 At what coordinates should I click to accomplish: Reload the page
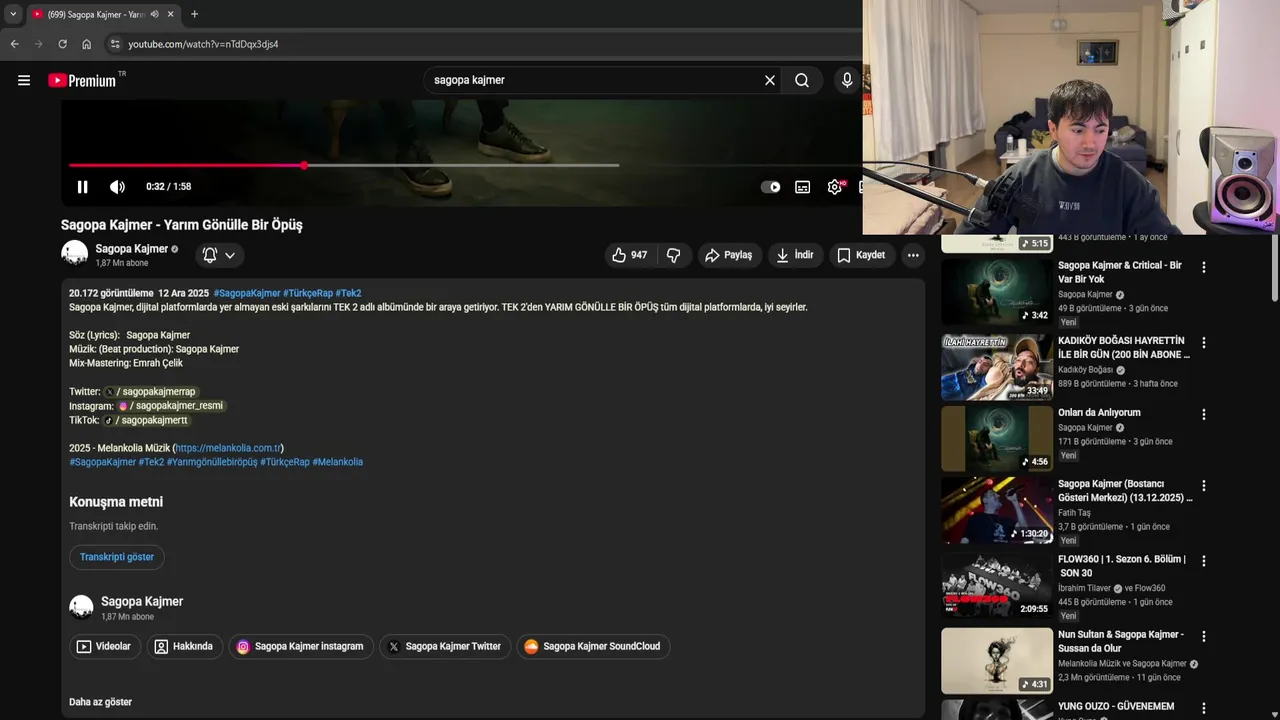pyautogui.click(x=62, y=44)
